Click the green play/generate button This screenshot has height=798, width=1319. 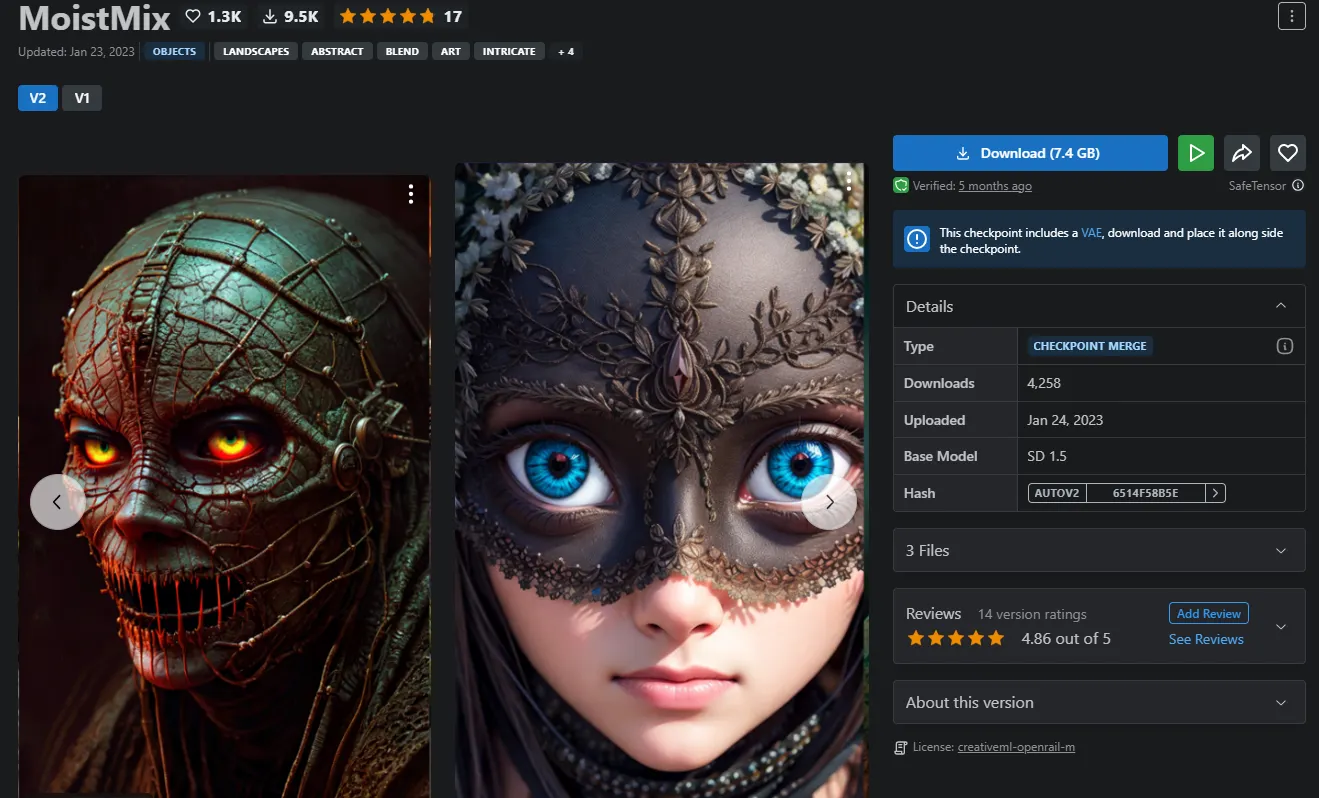(1195, 153)
